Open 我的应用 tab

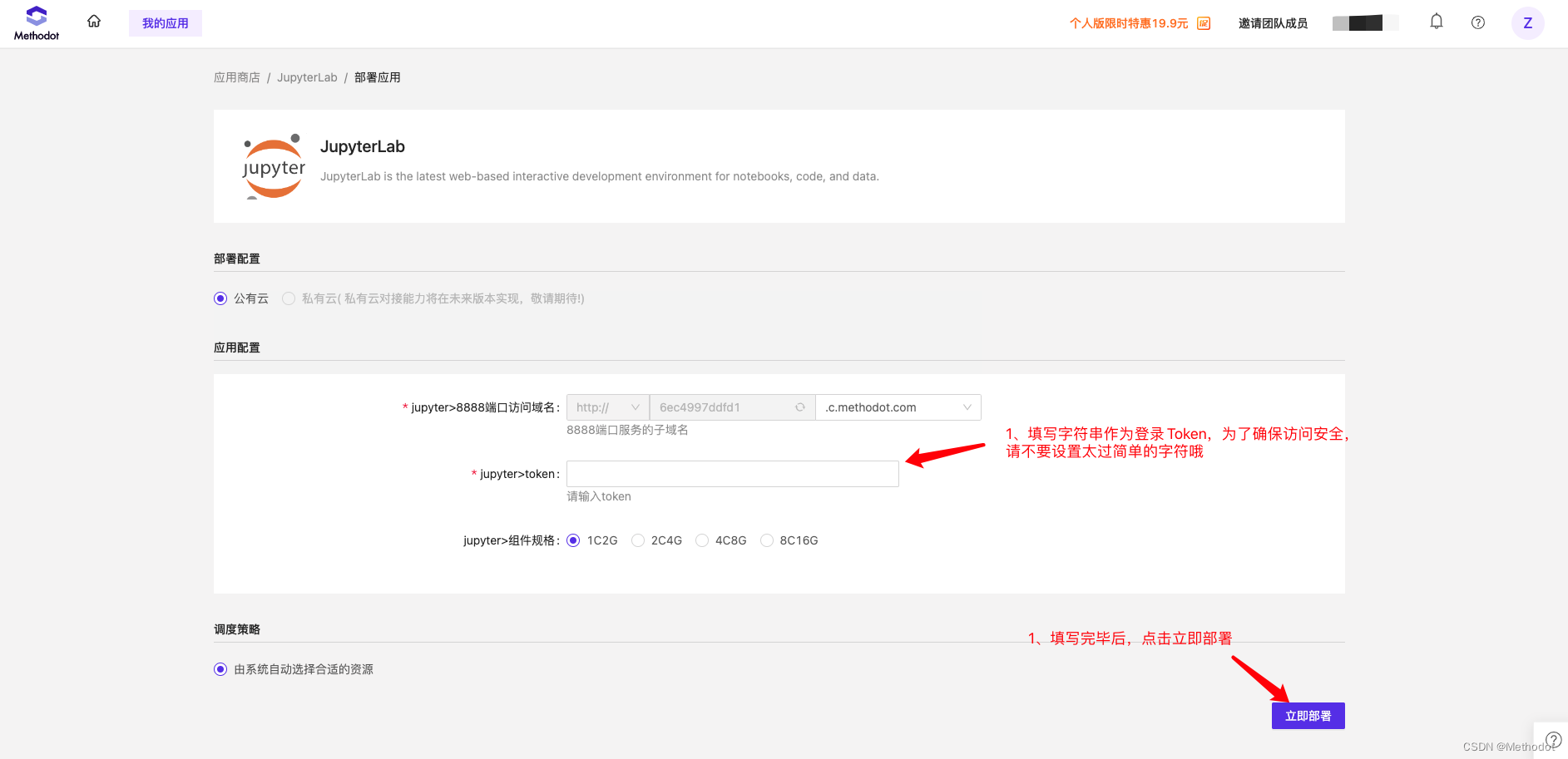click(x=166, y=23)
